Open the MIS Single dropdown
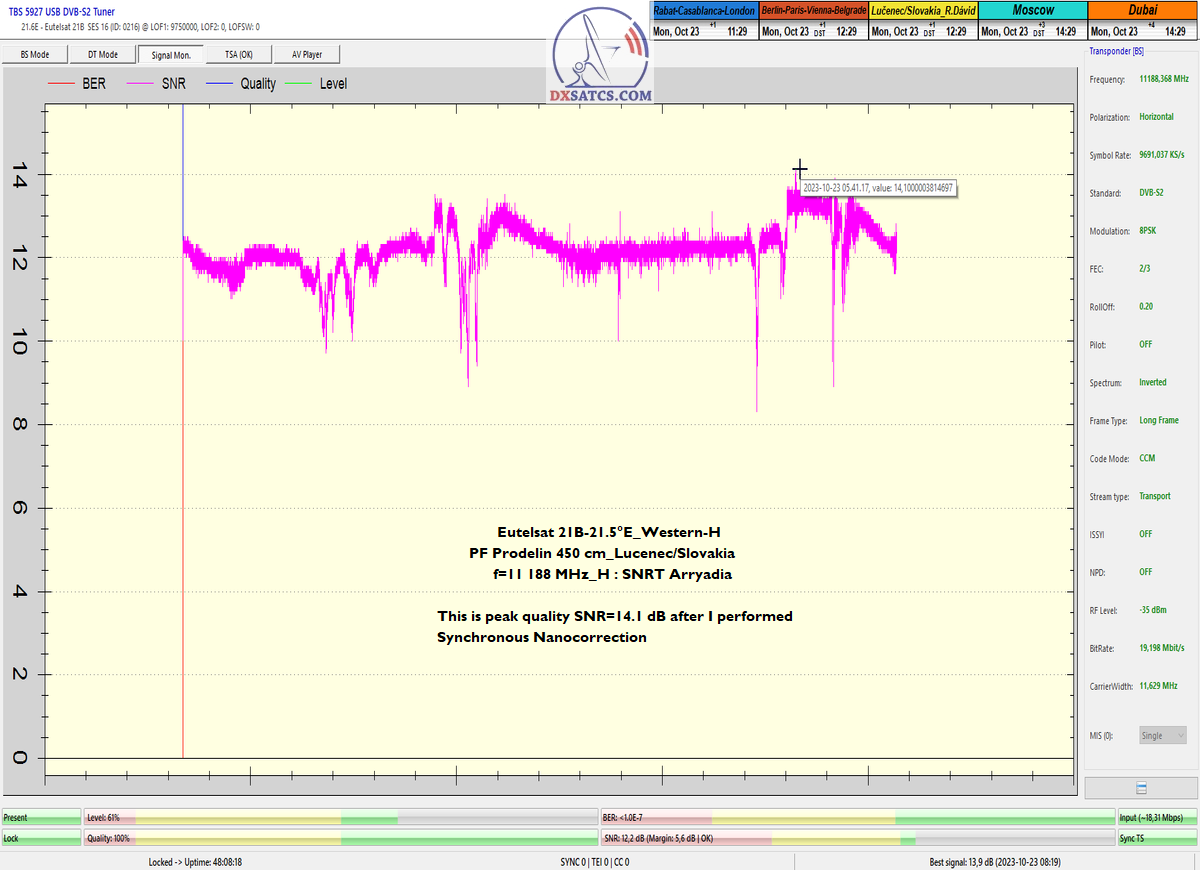The height and width of the screenshot is (870, 1200). point(1163,735)
